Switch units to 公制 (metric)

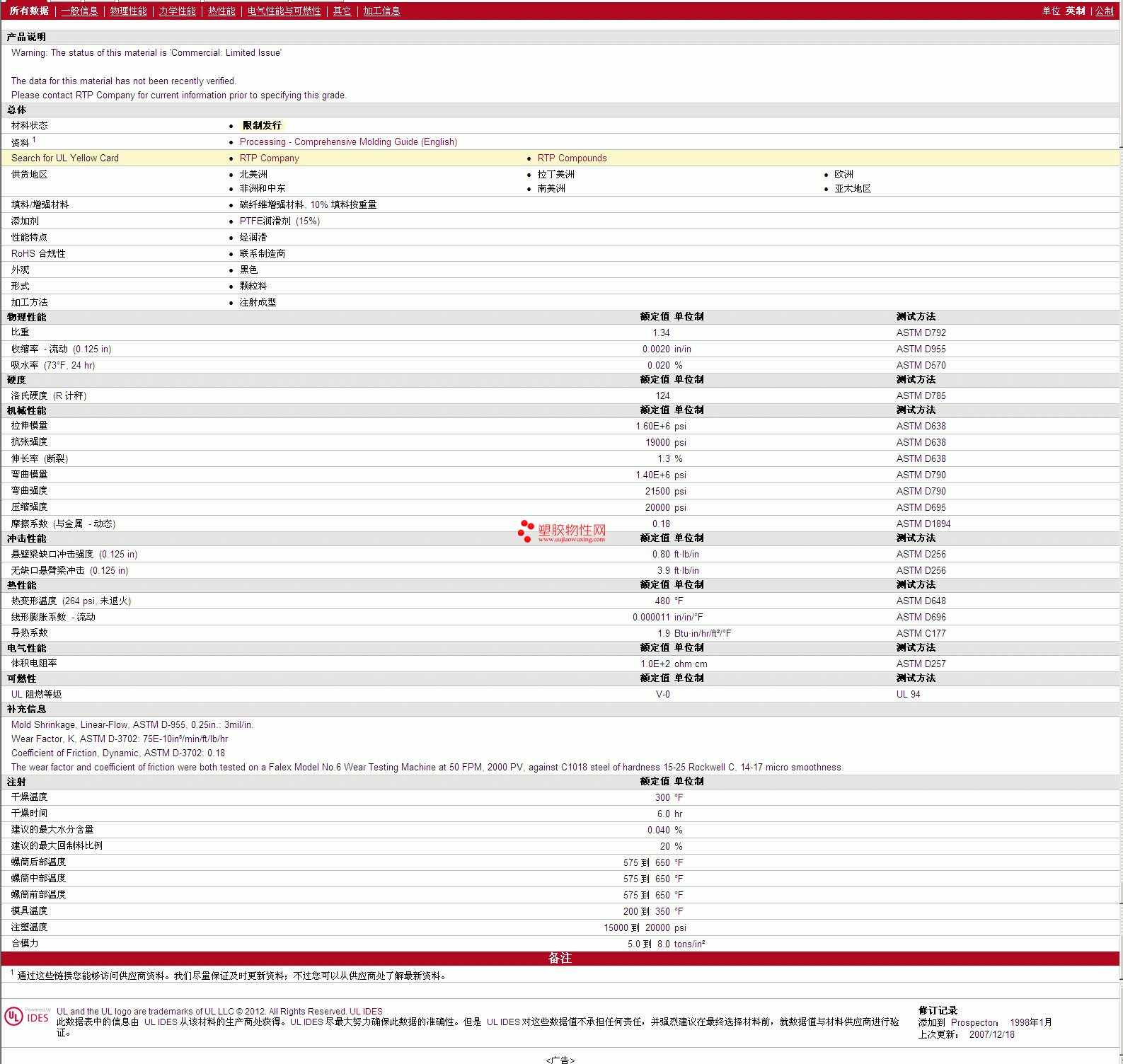pyautogui.click(x=1104, y=11)
